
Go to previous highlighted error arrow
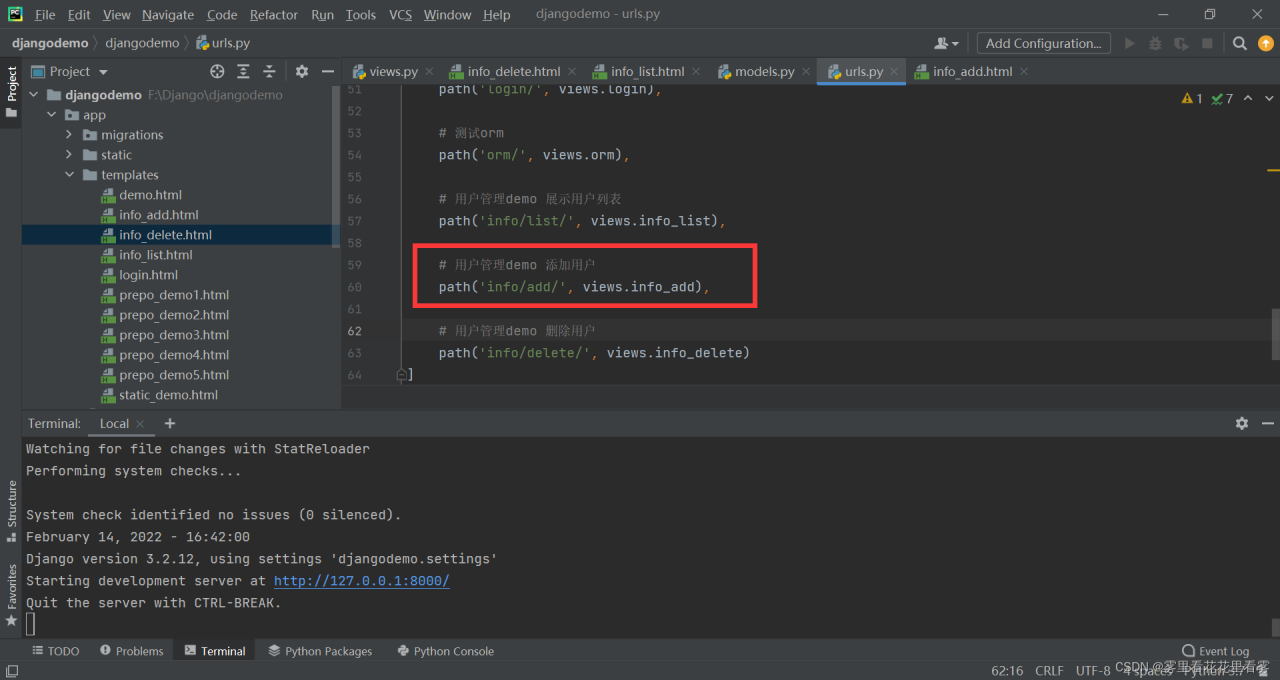(x=1250, y=98)
